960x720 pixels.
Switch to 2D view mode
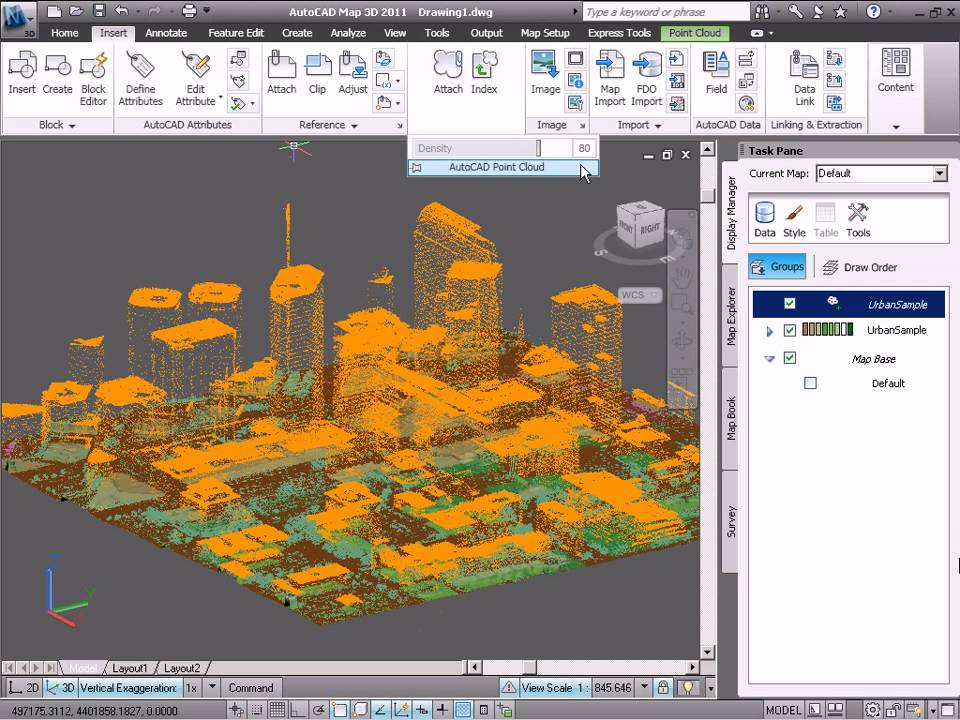24,688
